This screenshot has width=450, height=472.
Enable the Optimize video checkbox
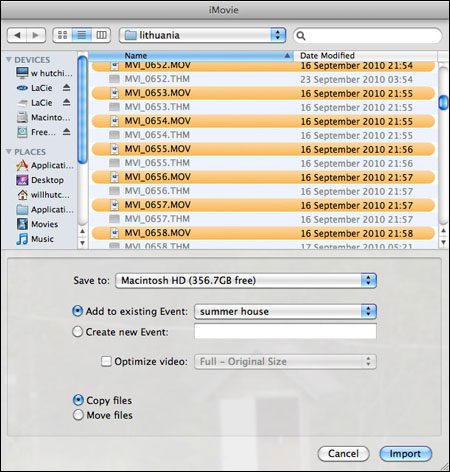[106, 361]
